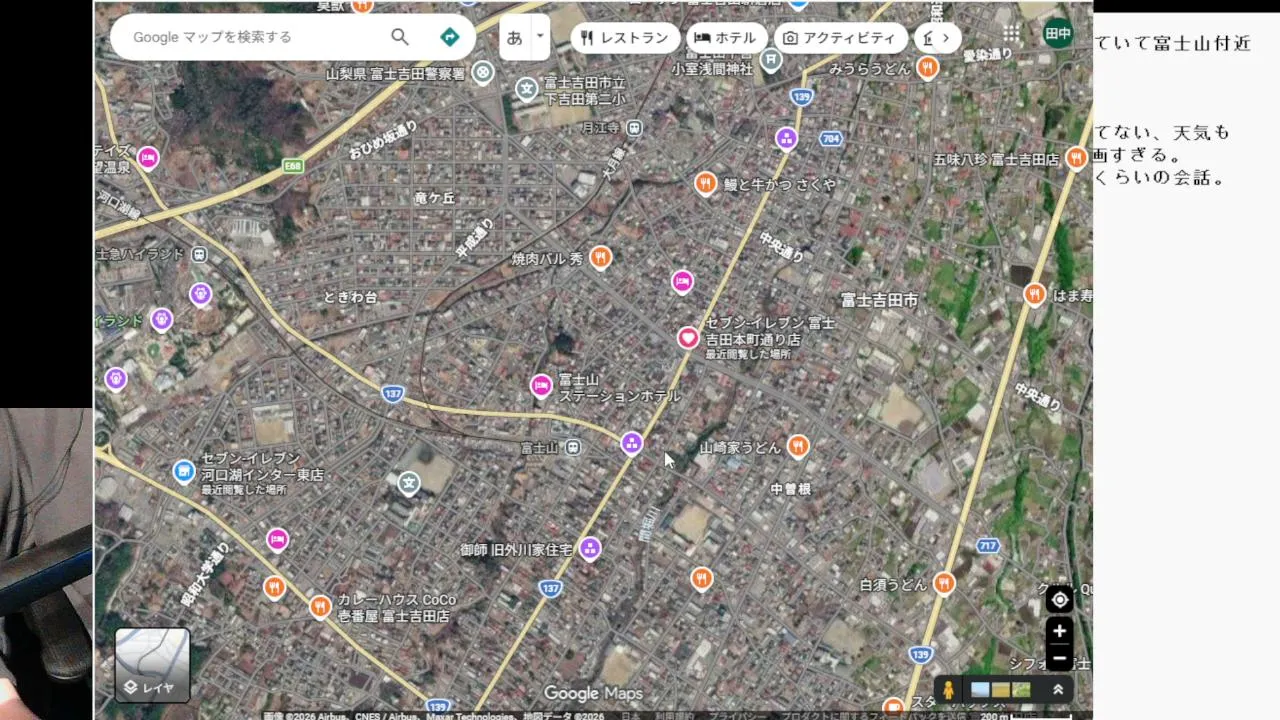Show more category chips with right chevron
The height and width of the screenshot is (720, 1280).
pyautogui.click(x=945, y=38)
